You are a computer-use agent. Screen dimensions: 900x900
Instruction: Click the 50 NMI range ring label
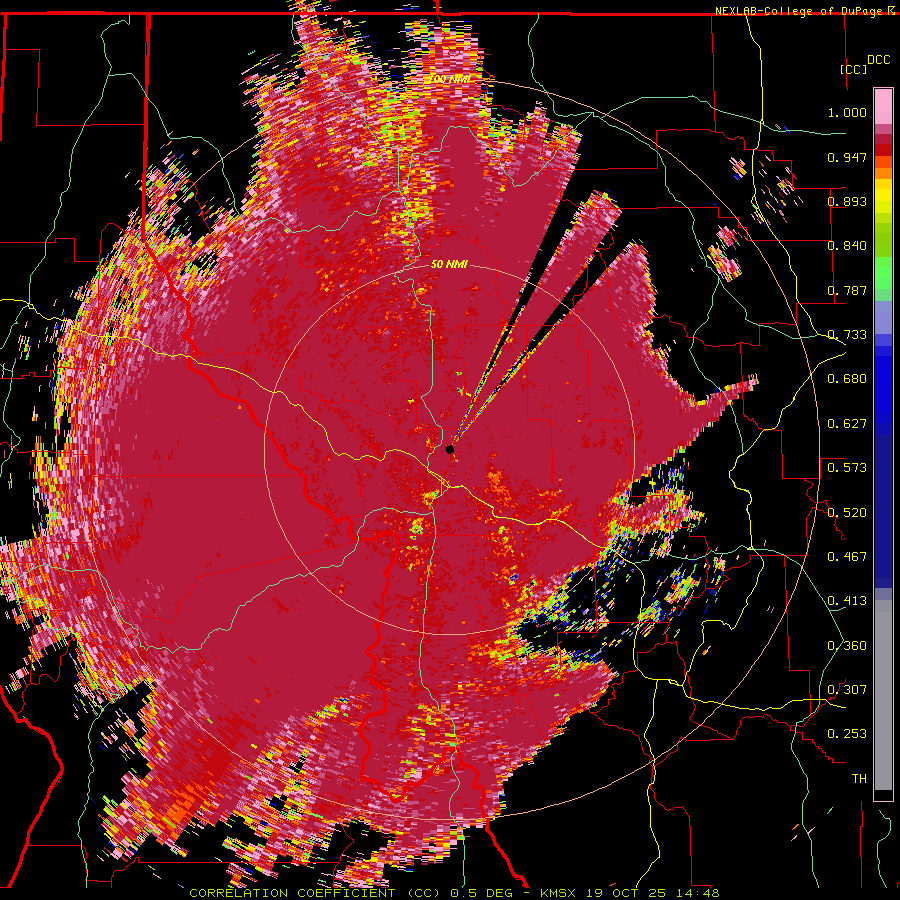click(x=449, y=265)
